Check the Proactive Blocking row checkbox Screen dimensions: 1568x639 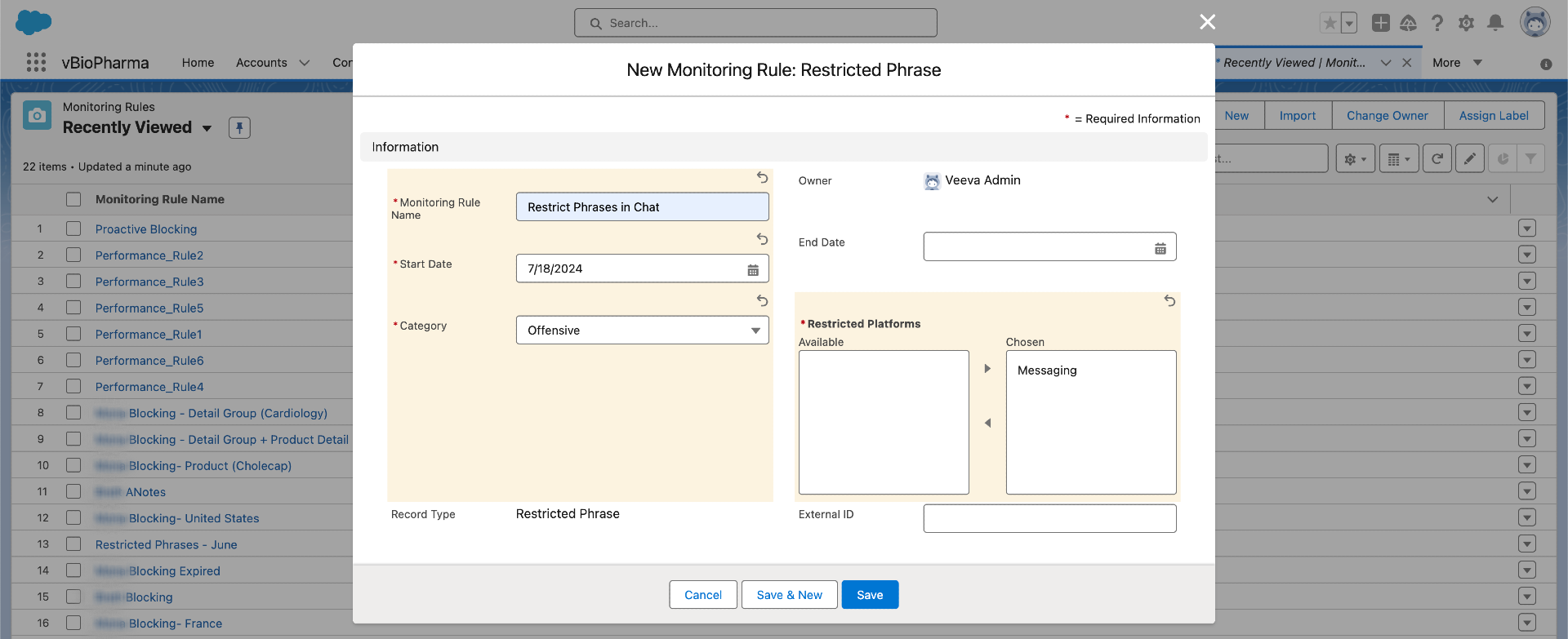click(73, 229)
